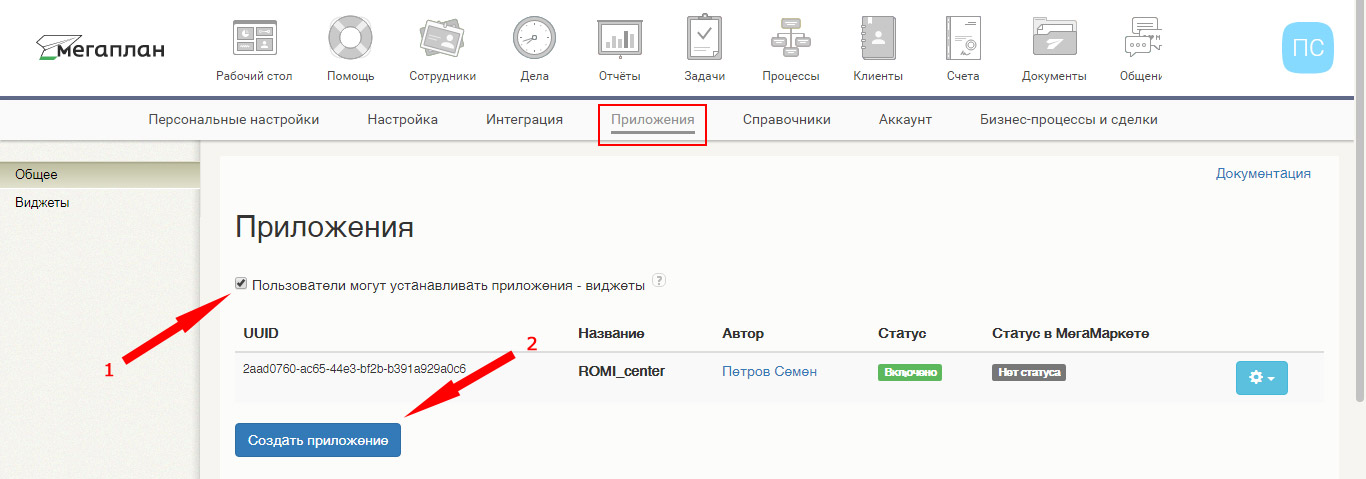Click the Создать приложение button

tap(318, 440)
